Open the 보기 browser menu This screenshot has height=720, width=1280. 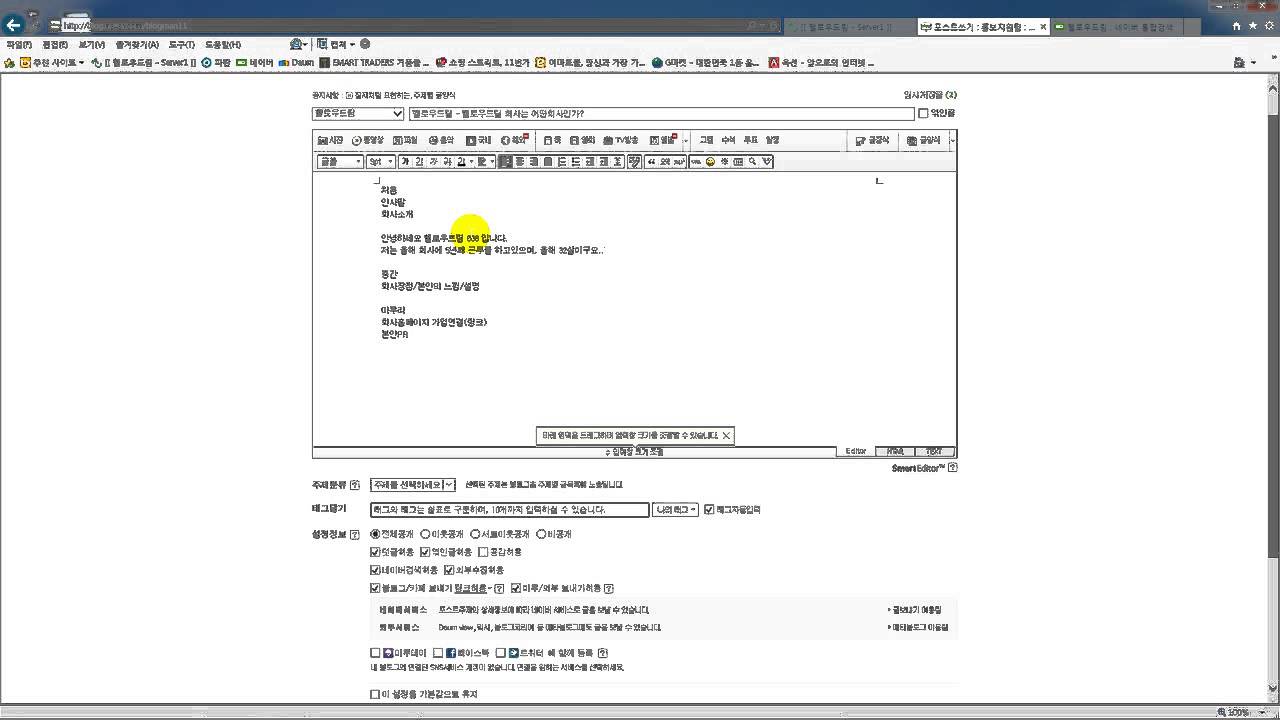pyautogui.click(x=92, y=45)
